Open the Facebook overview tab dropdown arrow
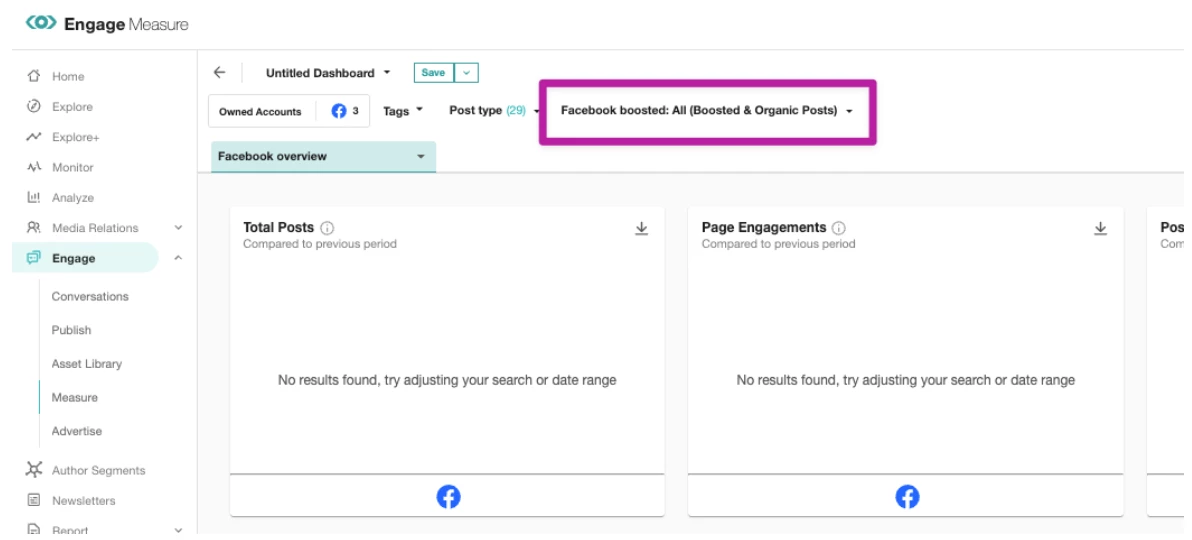The width and height of the screenshot is (1192, 540). (x=420, y=157)
